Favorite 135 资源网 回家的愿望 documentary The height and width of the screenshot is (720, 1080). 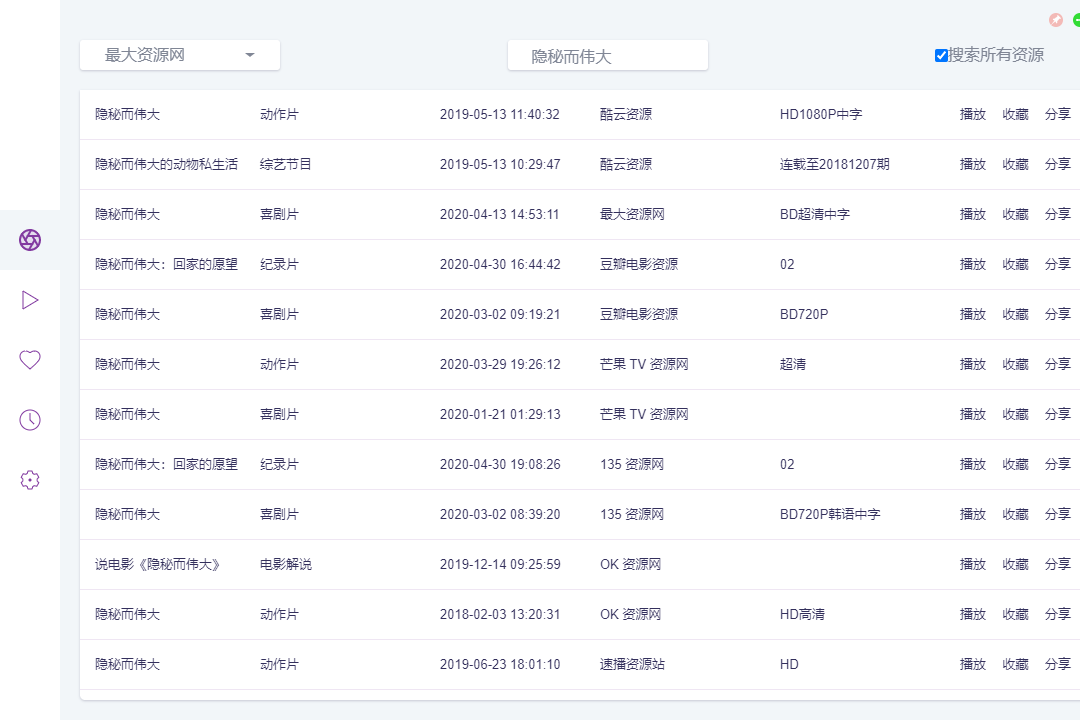point(1015,464)
